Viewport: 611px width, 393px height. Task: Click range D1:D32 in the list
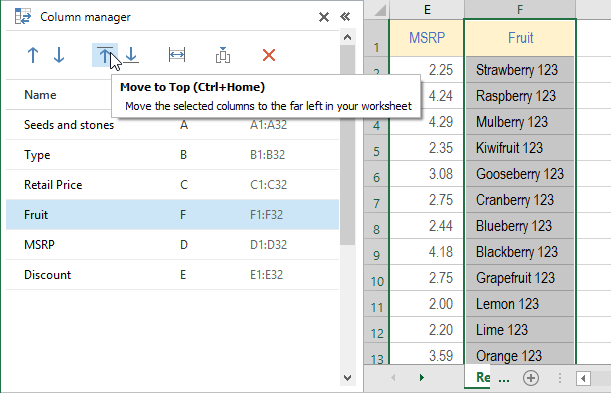pos(268,245)
